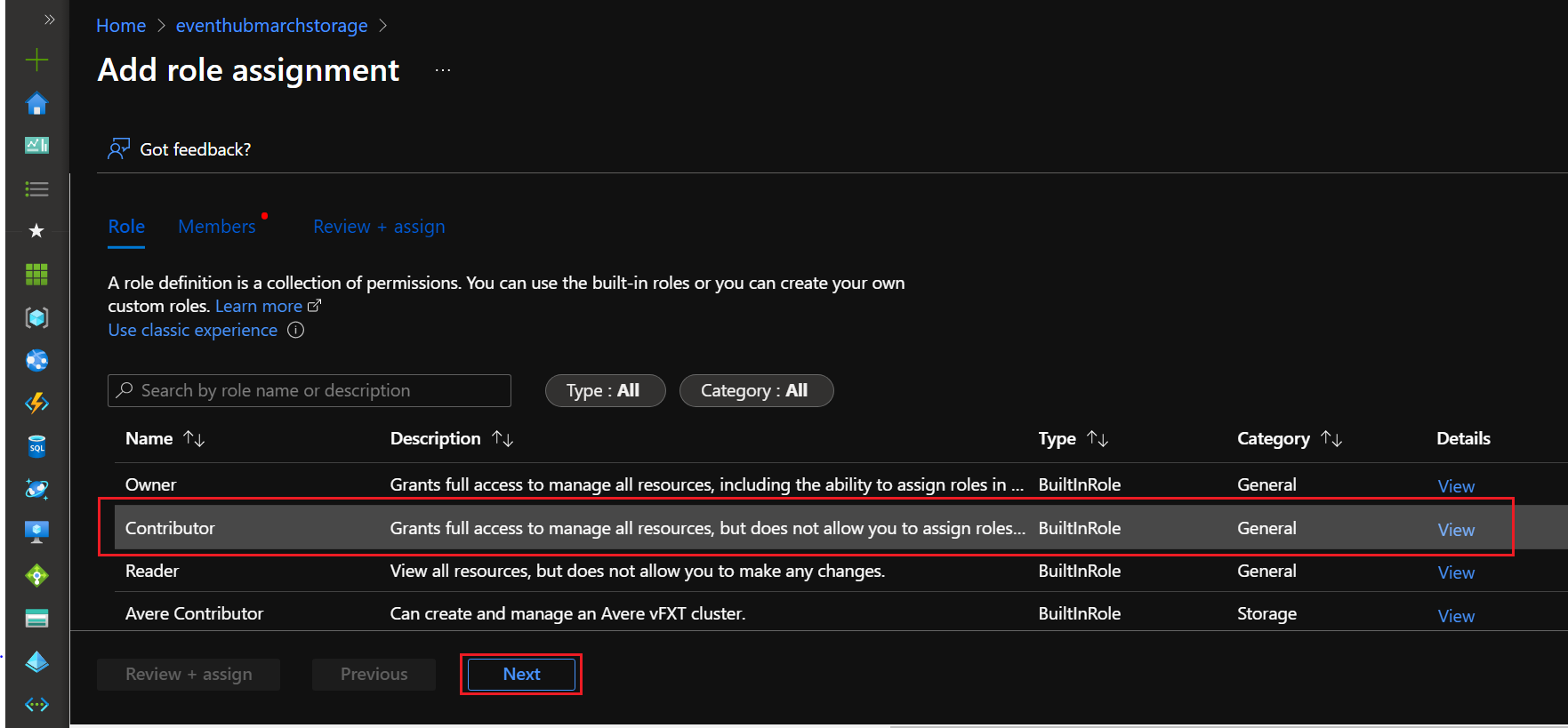Open SQL databases icon in sidebar

pos(36,446)
